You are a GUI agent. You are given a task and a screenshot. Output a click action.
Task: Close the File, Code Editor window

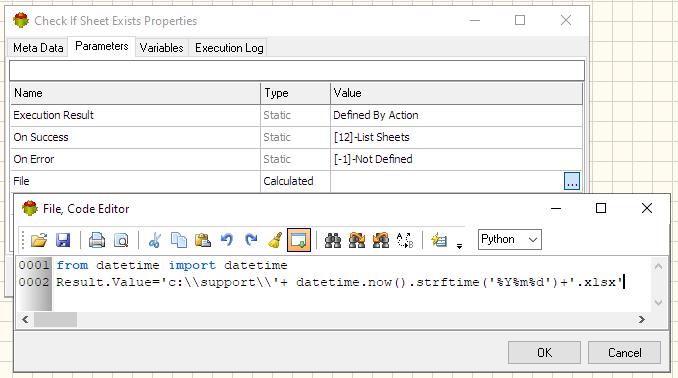click(x=647, y=208)
